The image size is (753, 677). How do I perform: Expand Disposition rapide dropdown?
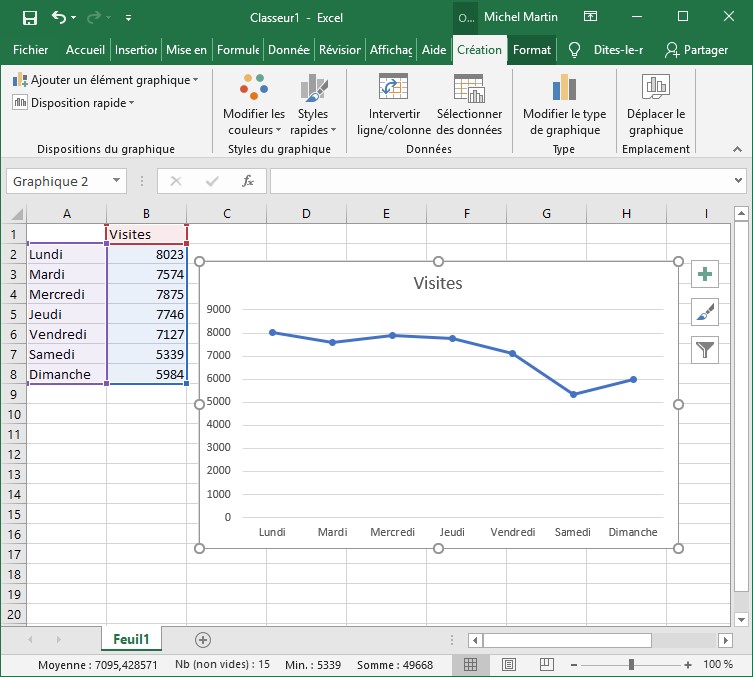click(x=73, y=102)
